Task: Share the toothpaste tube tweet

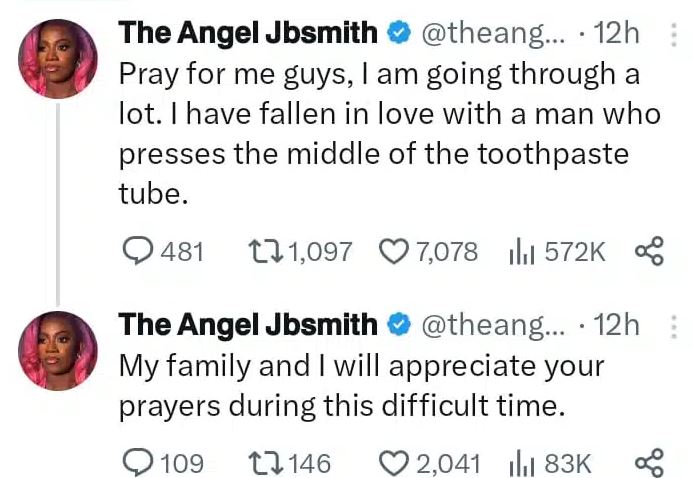Action: click(x=649, y=251)
